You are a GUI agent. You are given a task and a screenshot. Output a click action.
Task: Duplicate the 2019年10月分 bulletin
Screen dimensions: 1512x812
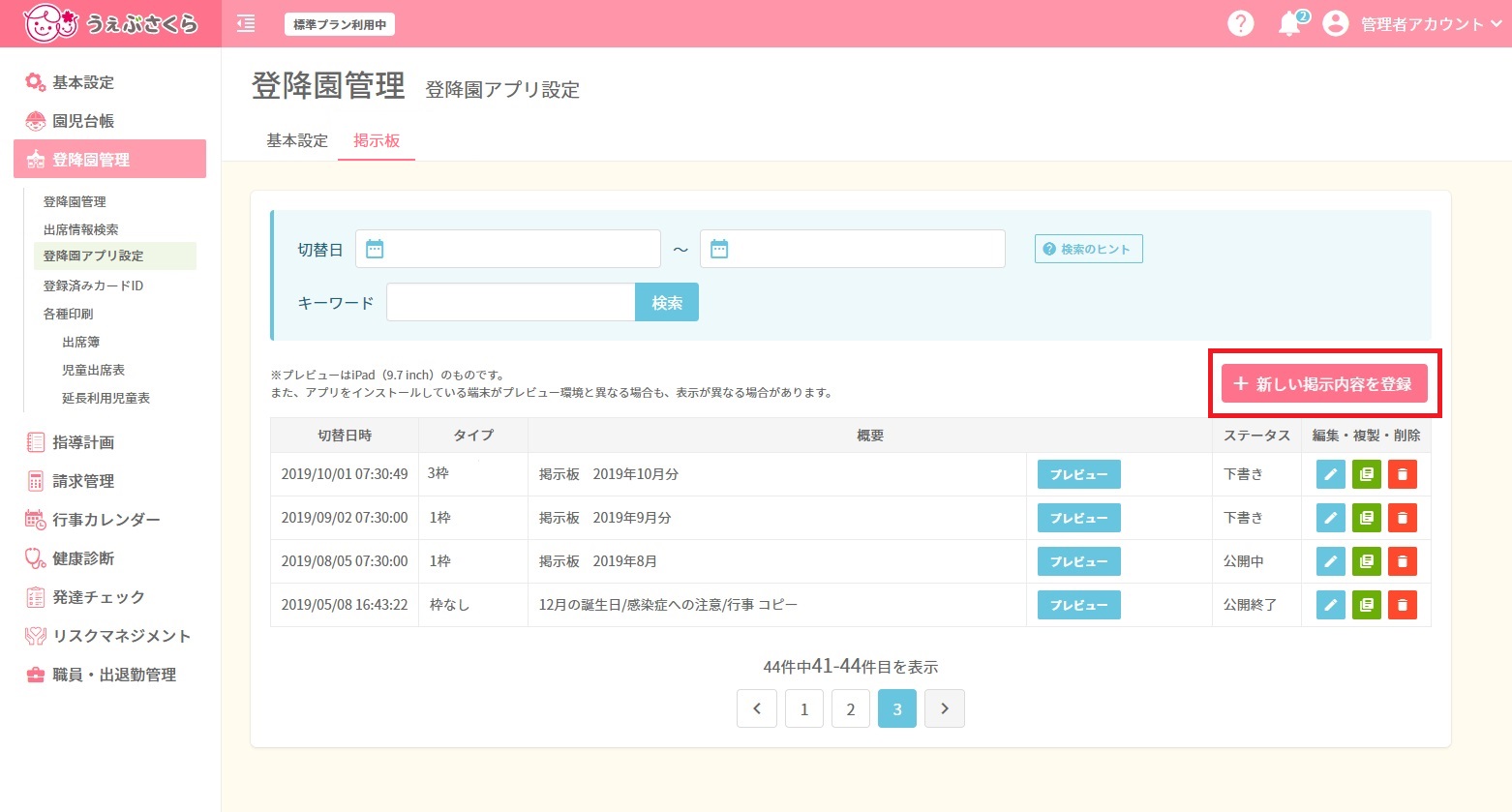click(x=1367, y=474)
